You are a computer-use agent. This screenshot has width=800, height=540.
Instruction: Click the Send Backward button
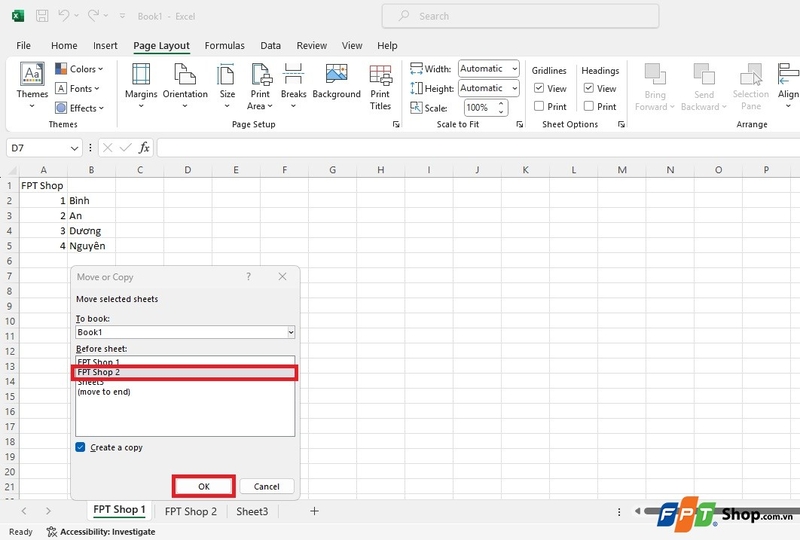704,87
